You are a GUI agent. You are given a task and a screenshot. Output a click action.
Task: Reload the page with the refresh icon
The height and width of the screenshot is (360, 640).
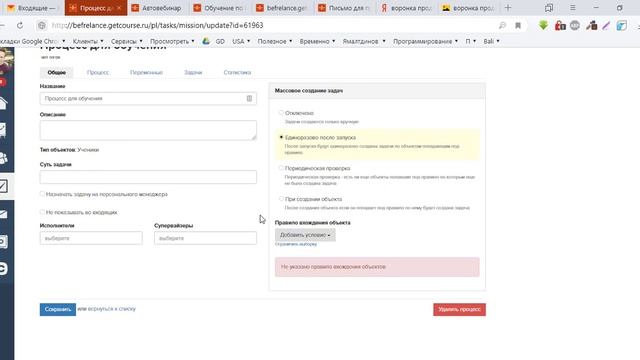pos(20,25)
